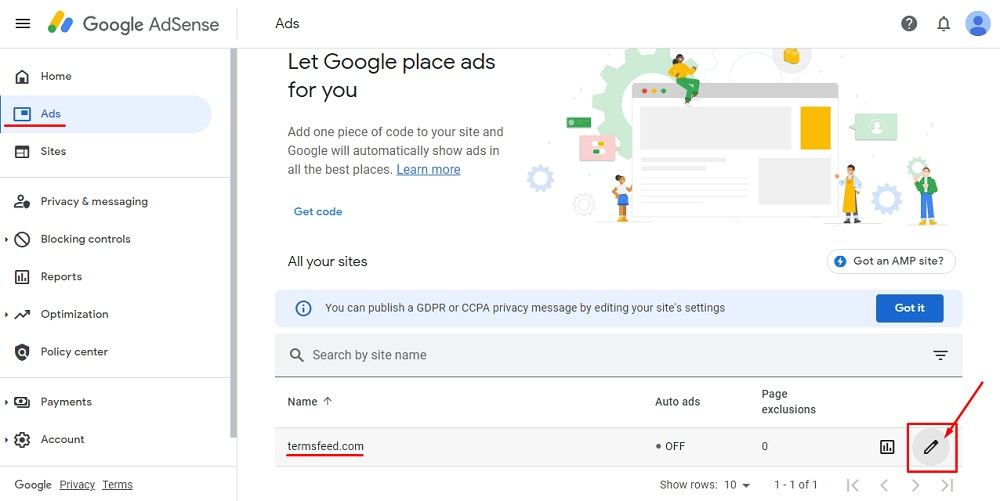Screen dimensions: 1000x501
Task: Go to the previous page of results
Action: 884,485
